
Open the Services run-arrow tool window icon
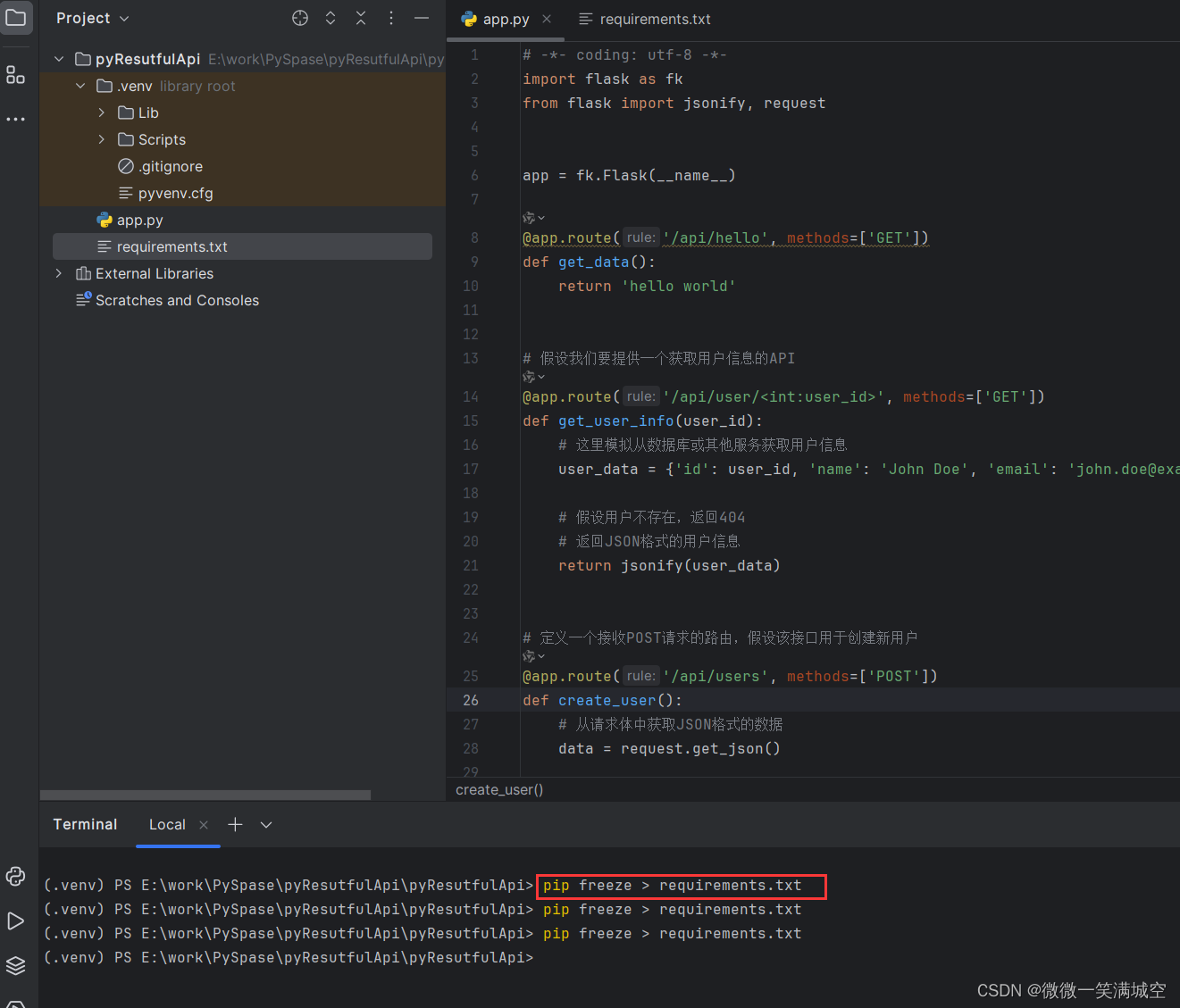(16, 921)
